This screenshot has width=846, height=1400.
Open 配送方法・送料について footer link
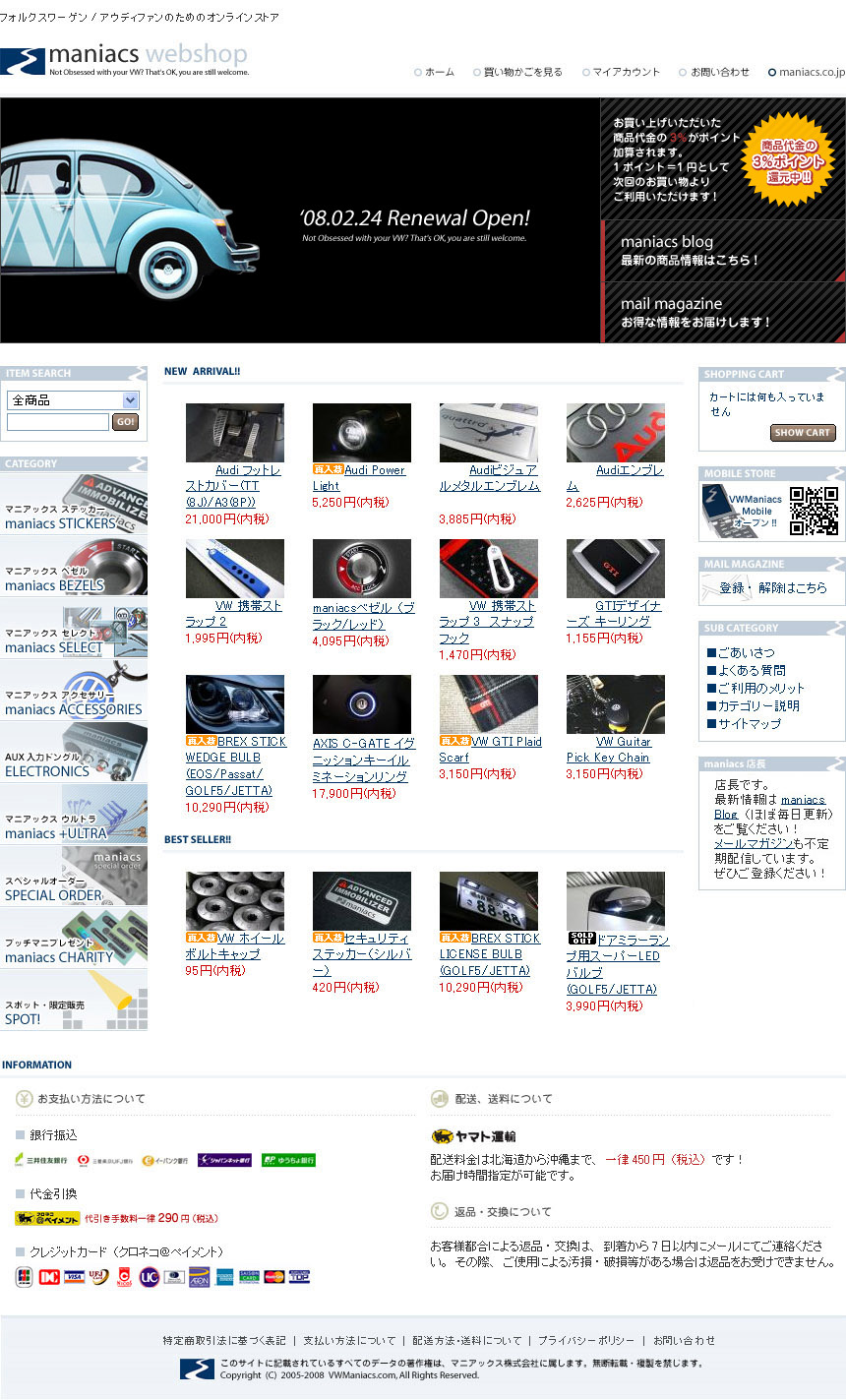tap(467, 1340)
